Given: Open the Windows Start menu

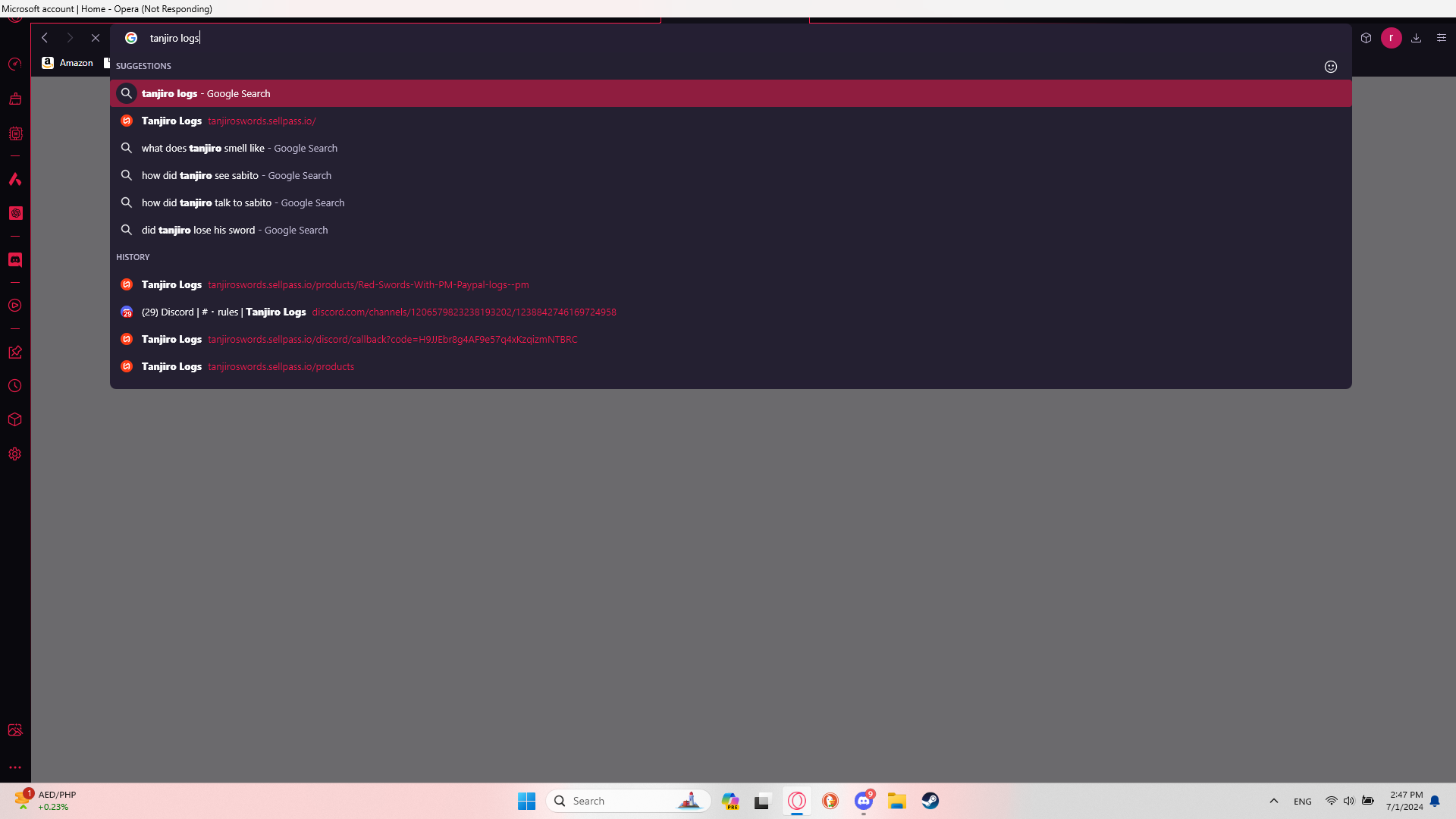Looking at the screenshot, I should click(x=527, y=801).
